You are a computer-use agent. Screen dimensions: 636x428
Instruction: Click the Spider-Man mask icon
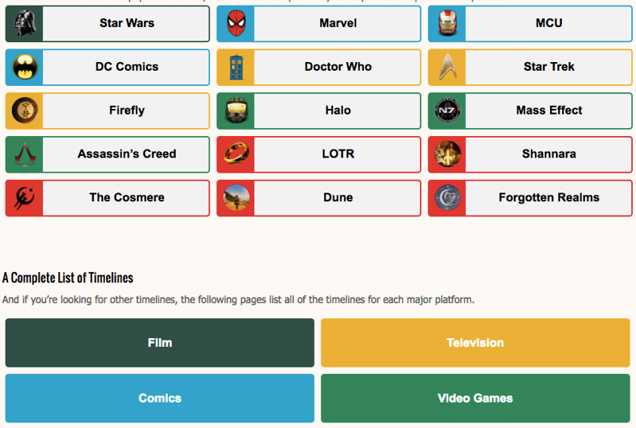tap(236, 23)
